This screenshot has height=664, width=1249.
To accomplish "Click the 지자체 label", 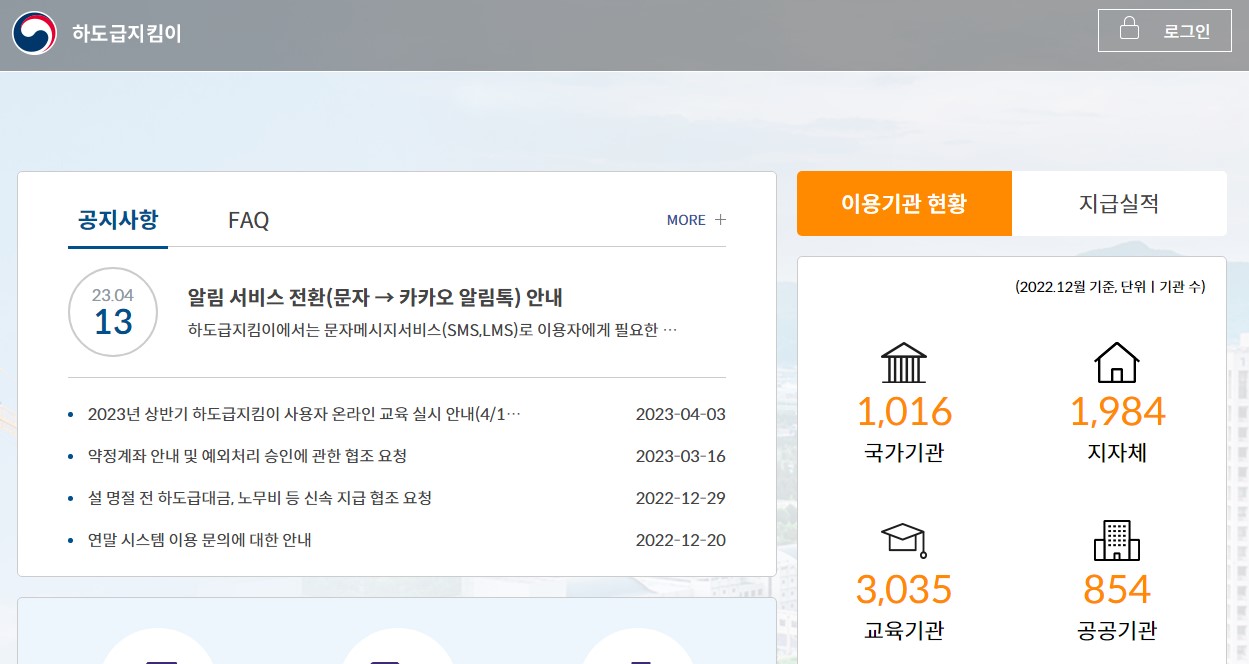I will click(1117, 453).
